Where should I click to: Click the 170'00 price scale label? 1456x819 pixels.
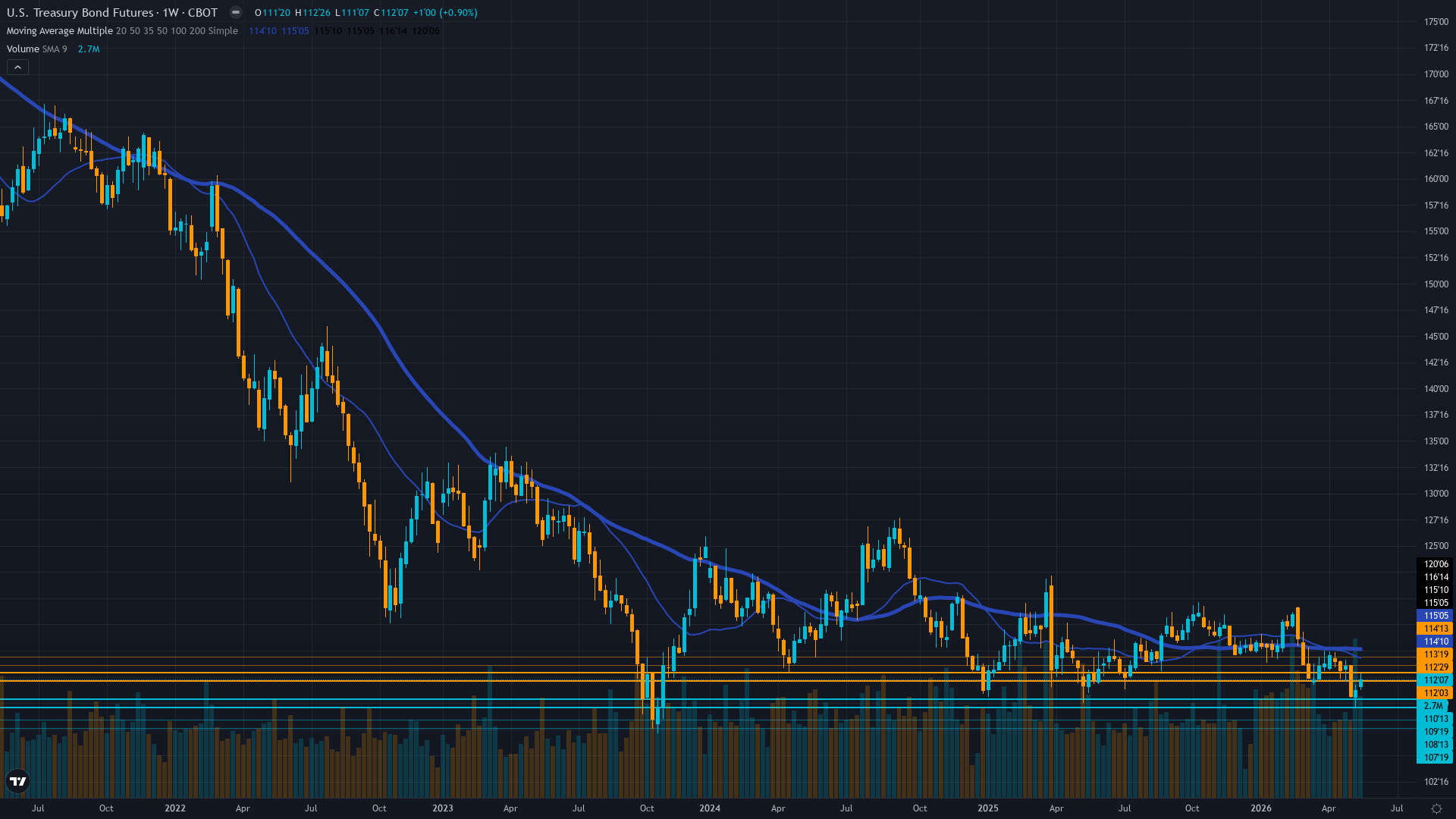[x=1436, y=74]
